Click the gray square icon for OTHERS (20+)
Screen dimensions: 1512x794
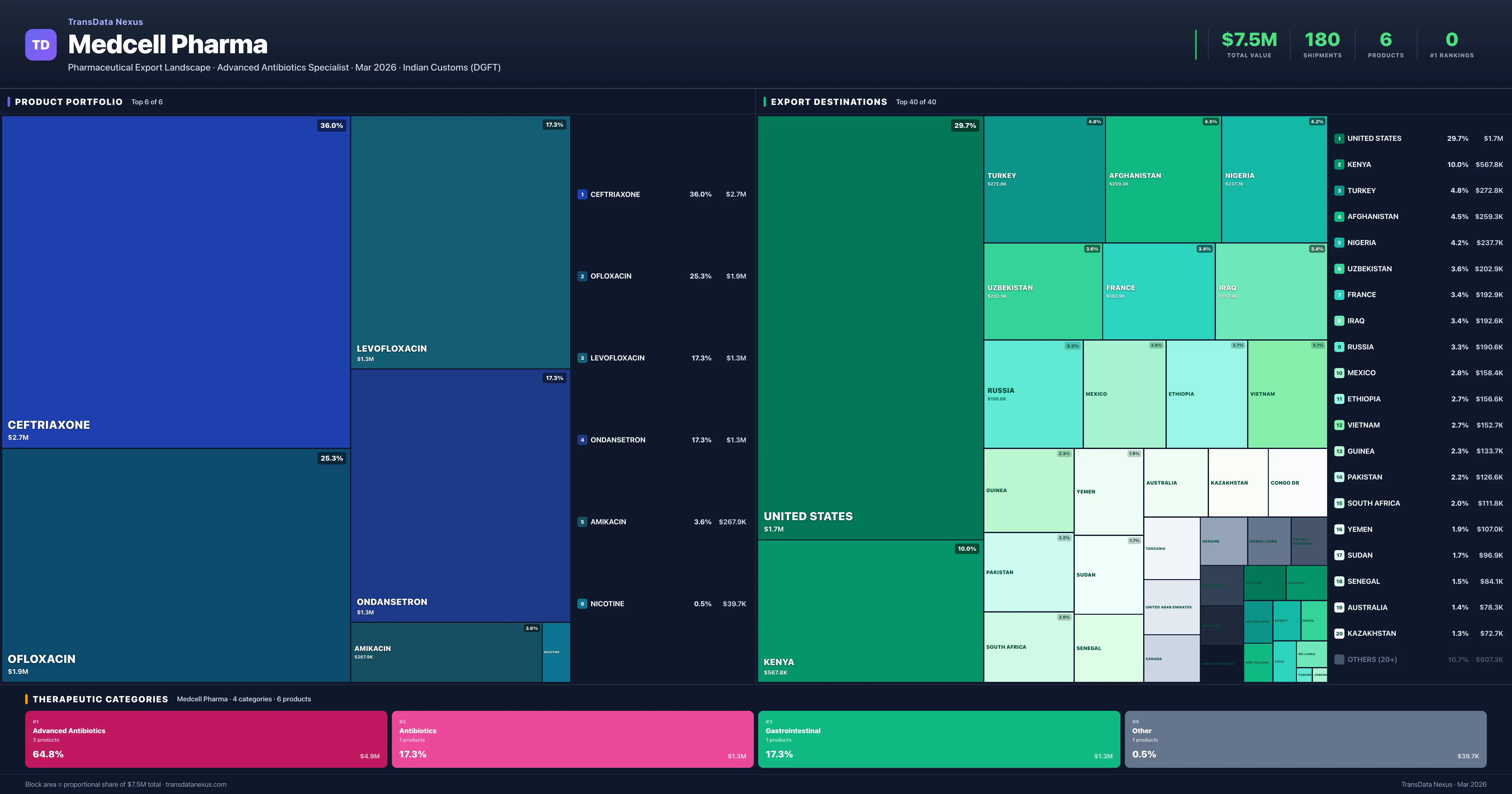click(1339, 659)
